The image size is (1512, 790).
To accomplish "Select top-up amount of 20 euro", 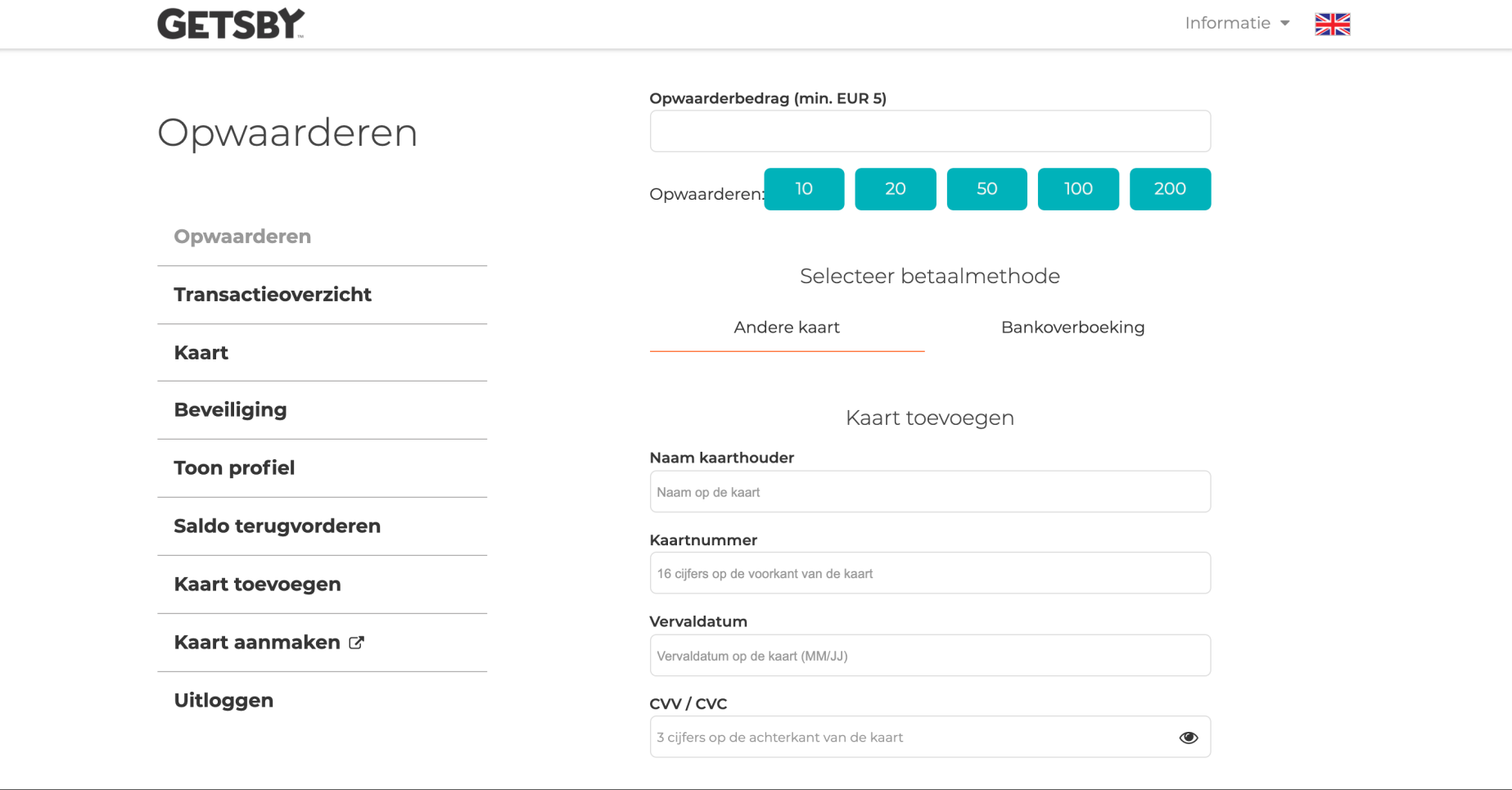I will coord(895,189).
